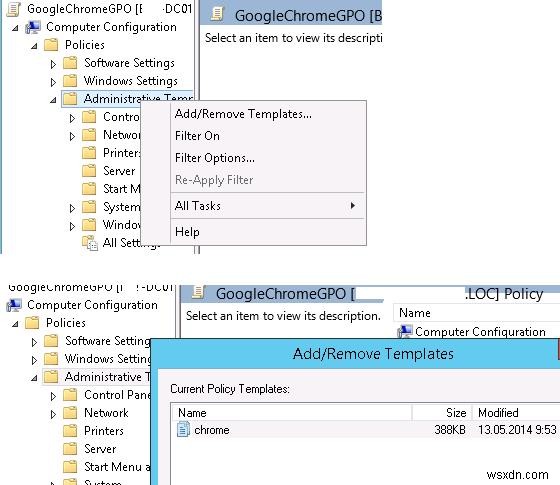The image size is (560, 485).
Task: Expand Control Panel node beside Templates dialog
Action: 53,396
